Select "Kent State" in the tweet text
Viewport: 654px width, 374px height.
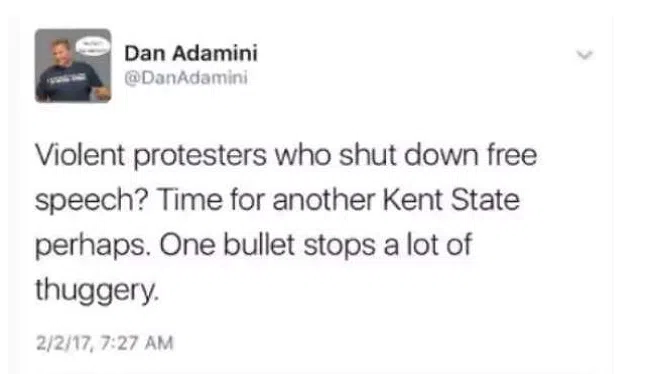(x=451, y=200)
